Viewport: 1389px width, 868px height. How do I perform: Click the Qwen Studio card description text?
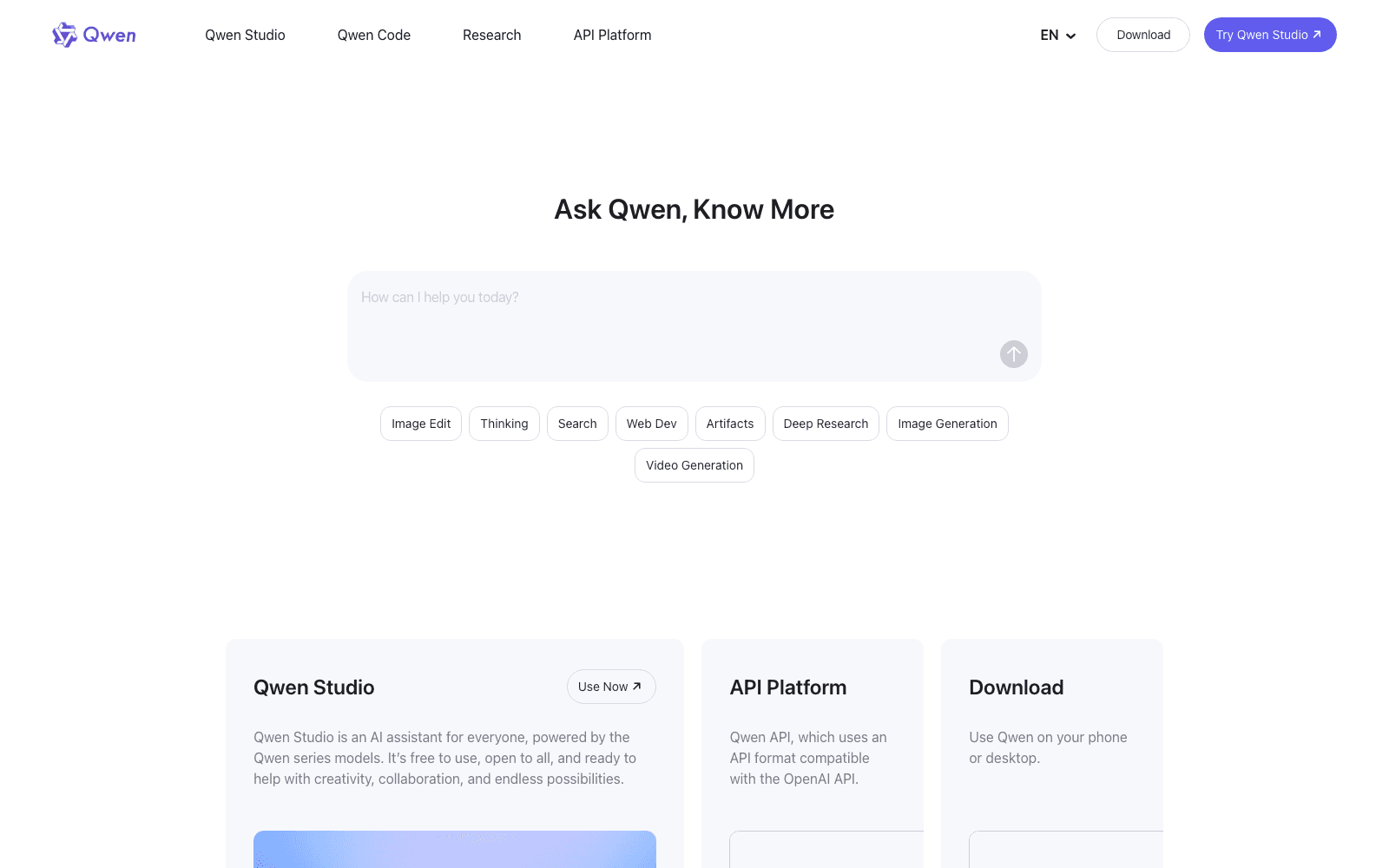point(445,758)
